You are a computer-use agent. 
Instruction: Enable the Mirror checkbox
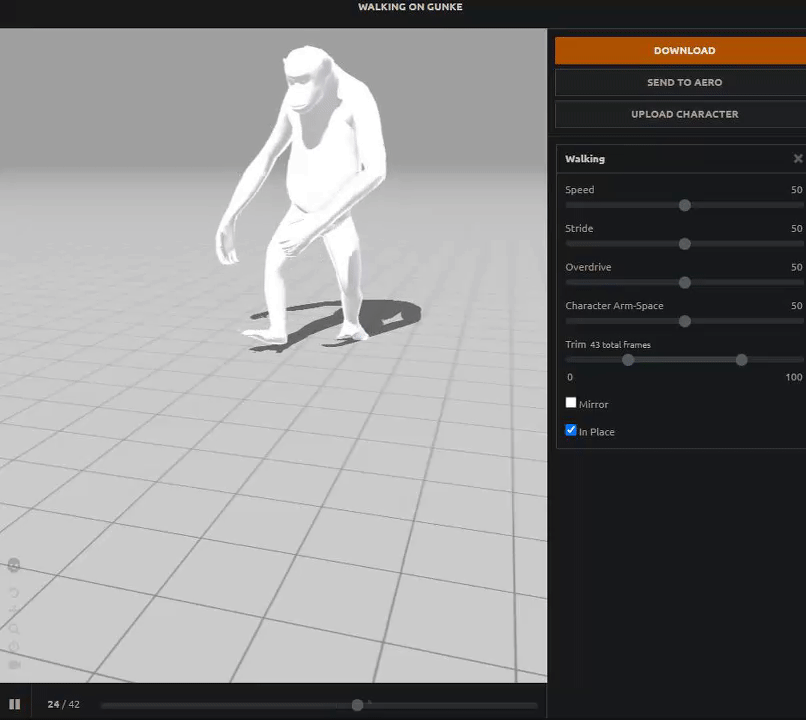[x=571, y=402]
